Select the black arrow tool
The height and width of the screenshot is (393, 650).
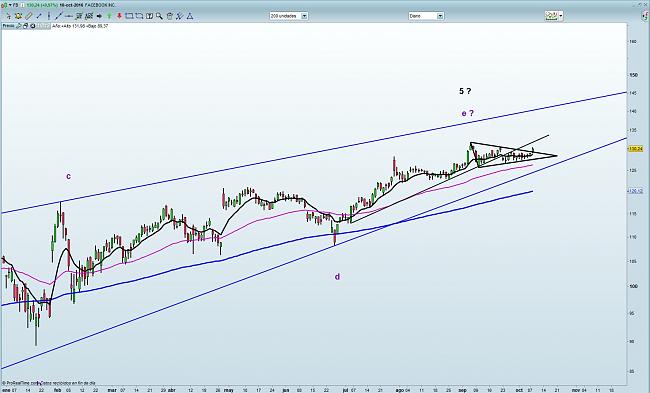(99, 16)
